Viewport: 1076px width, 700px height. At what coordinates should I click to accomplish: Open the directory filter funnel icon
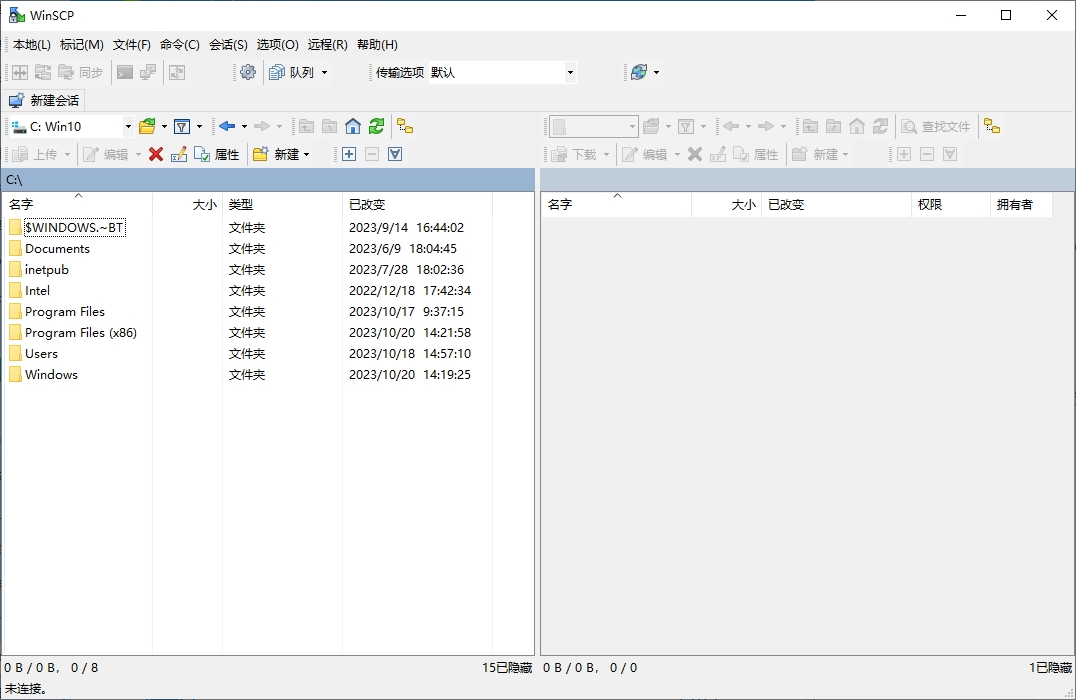(x=184, y=126)
